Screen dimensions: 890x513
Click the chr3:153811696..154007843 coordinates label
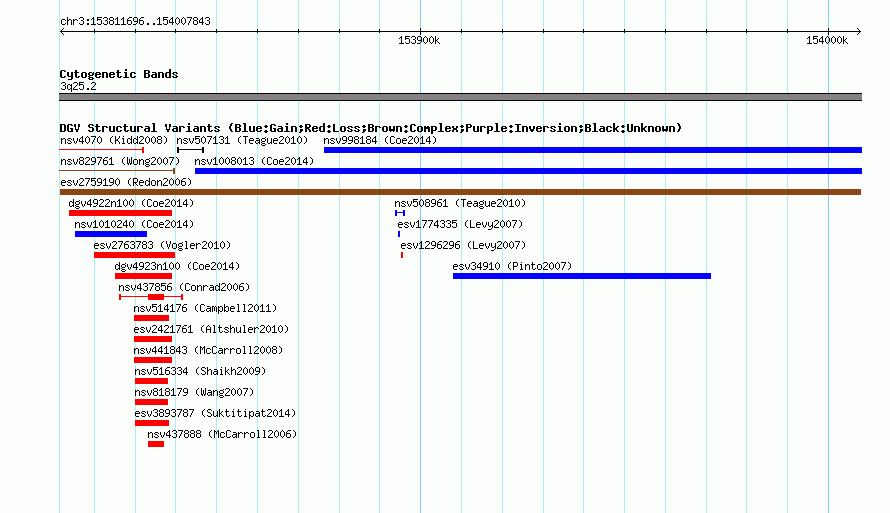coord(135,21)
